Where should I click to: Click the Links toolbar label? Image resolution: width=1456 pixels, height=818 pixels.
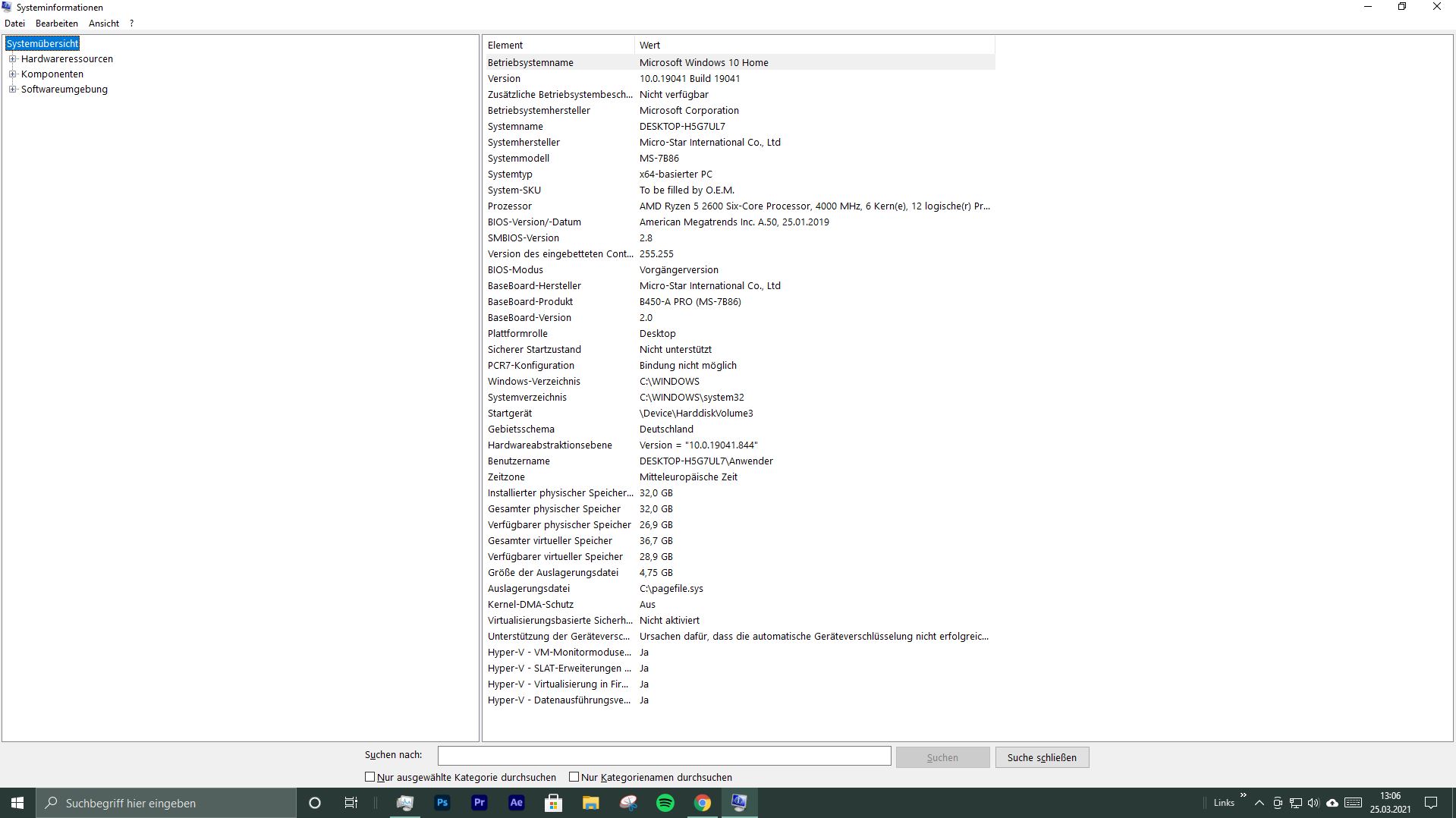coord(1224,803)
